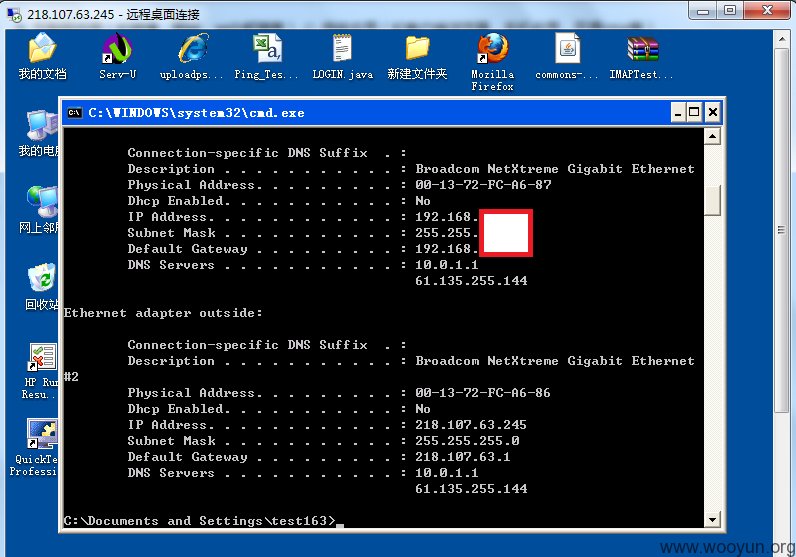Launch the Mozilla Firefox shortcut

click(492, 48)
